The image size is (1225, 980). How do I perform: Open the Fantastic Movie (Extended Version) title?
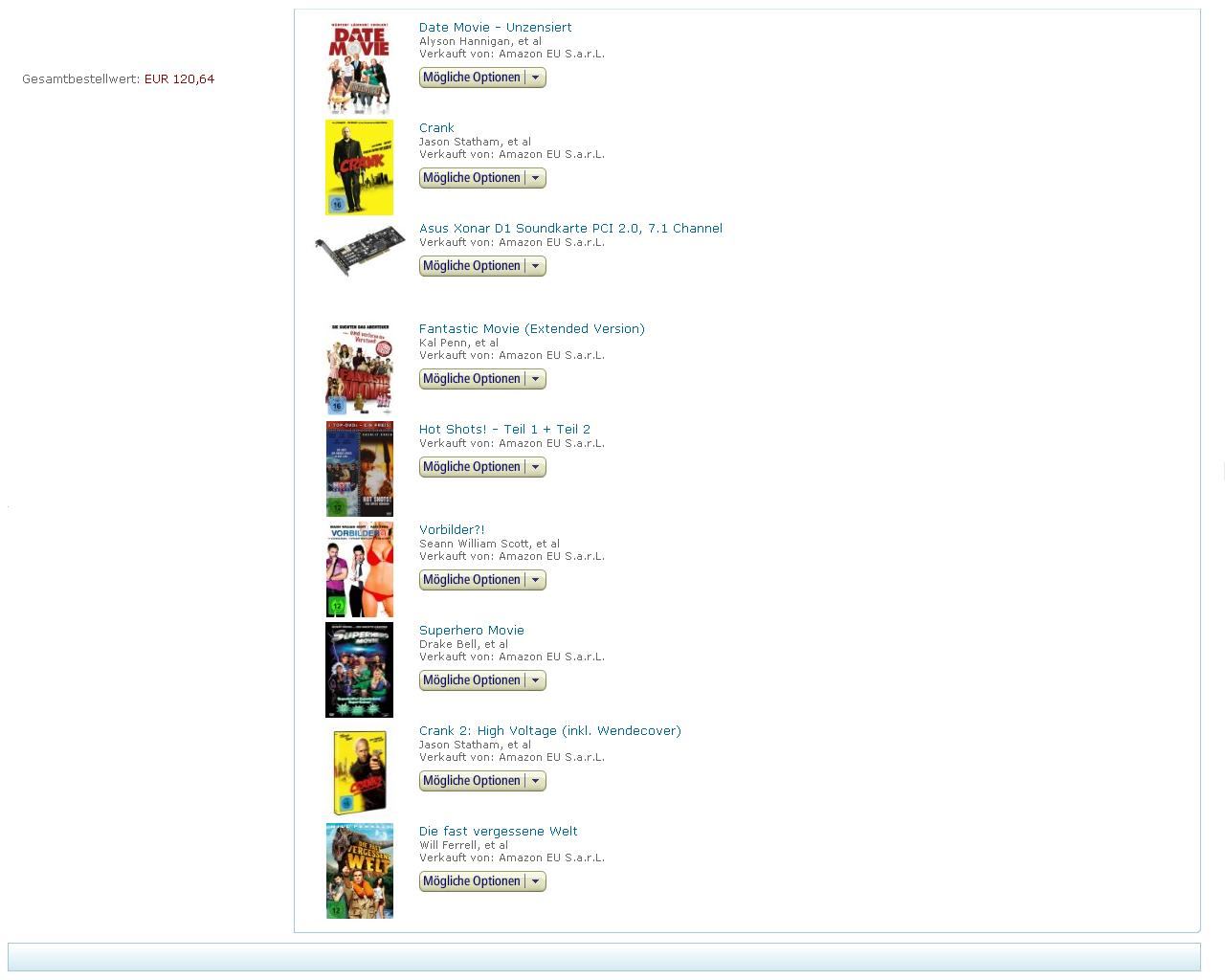point(532,328)
